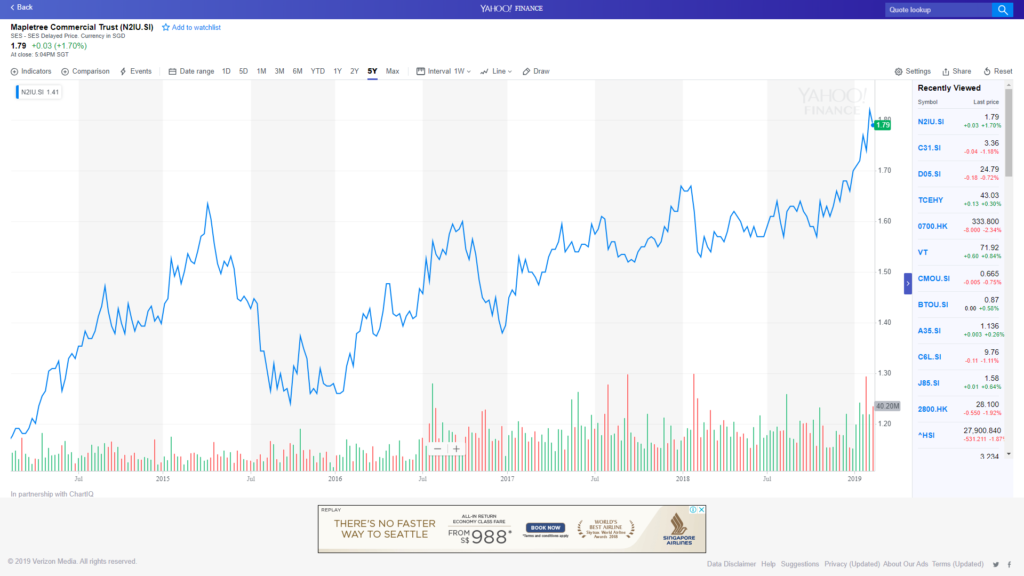Select the YTD range
This screenshot has width=1024, height=576.
click(x=317, y=71)
